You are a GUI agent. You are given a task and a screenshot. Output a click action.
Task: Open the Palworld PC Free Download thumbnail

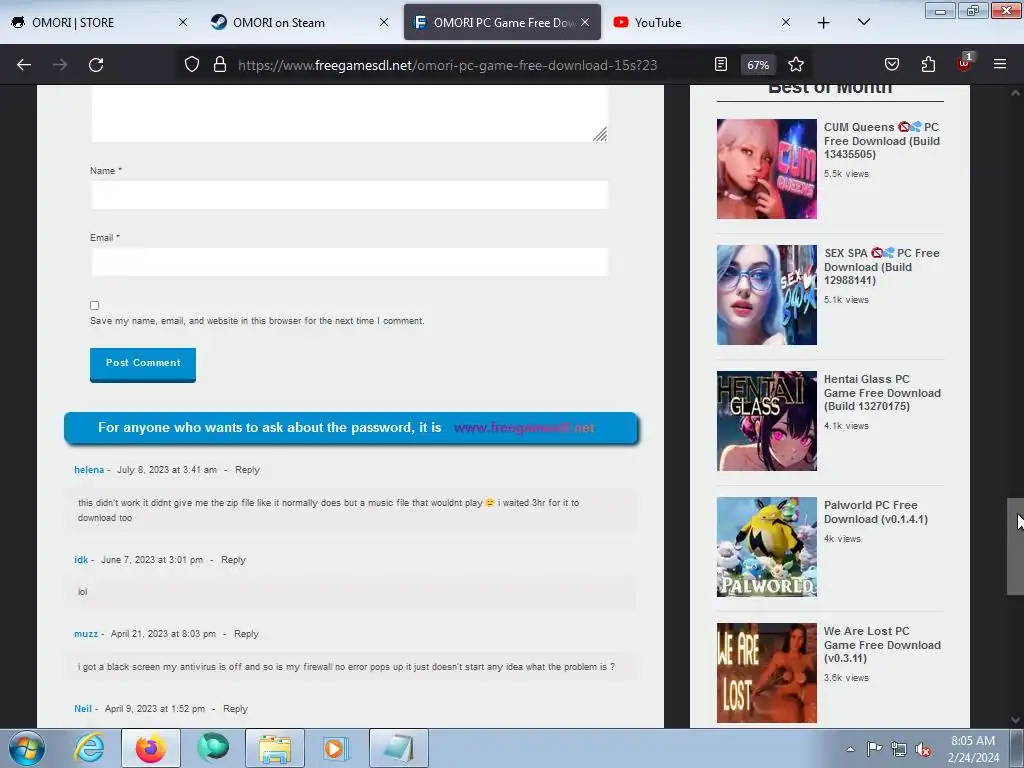pyautogui.click(x=767, y=547)
